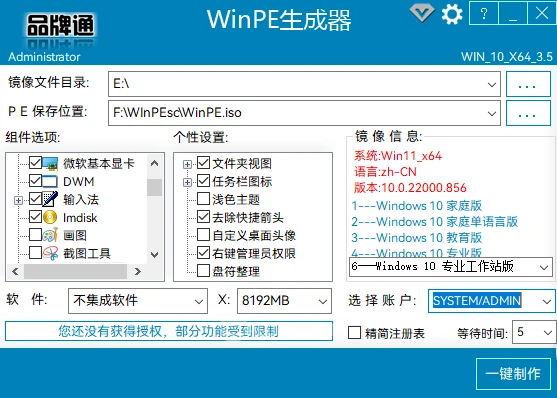
Task: Click the 您还没有获得授权 notice
Action: point(169,331)
